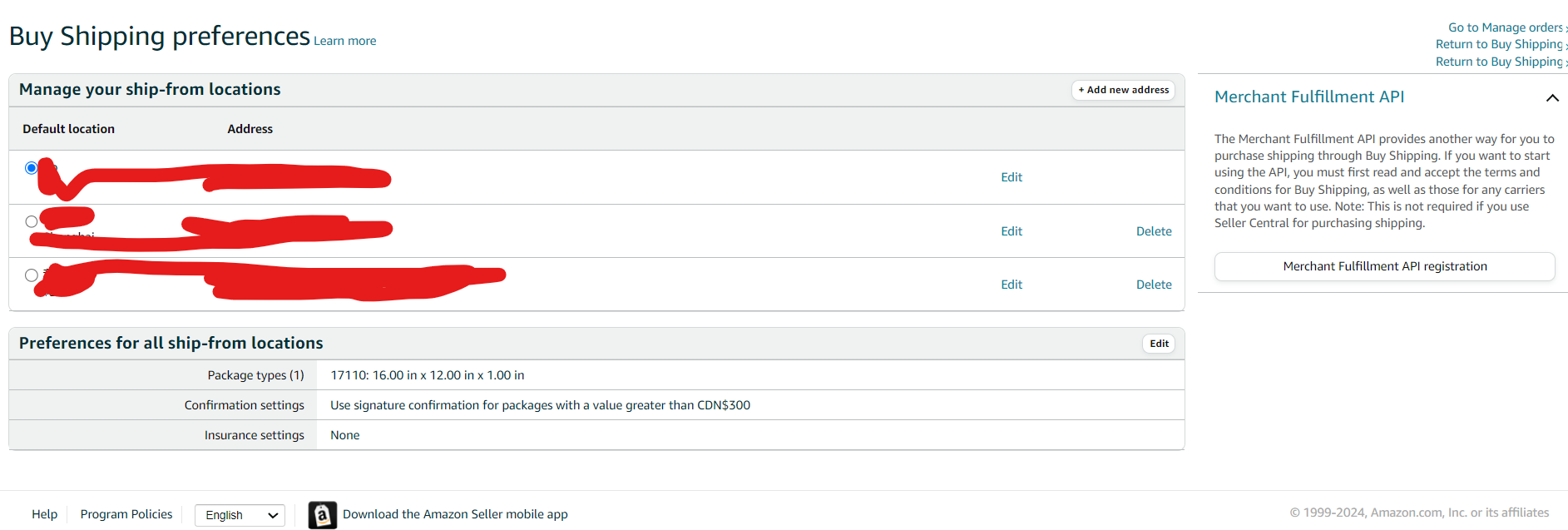
Task: Open the Learn more link
Action: coord(344,41)
